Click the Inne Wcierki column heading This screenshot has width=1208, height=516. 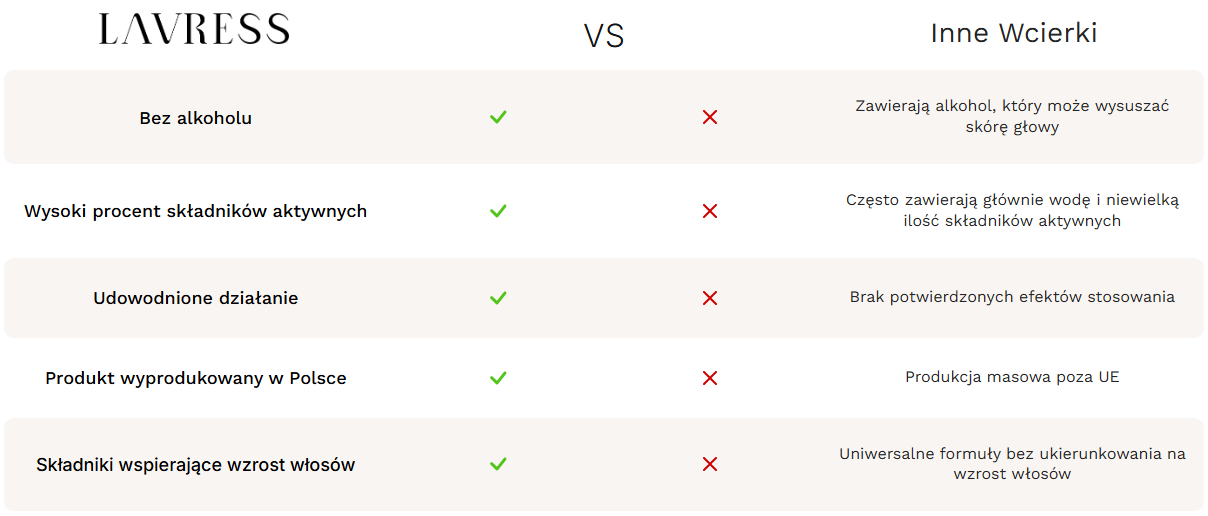tap(1013, 33)
